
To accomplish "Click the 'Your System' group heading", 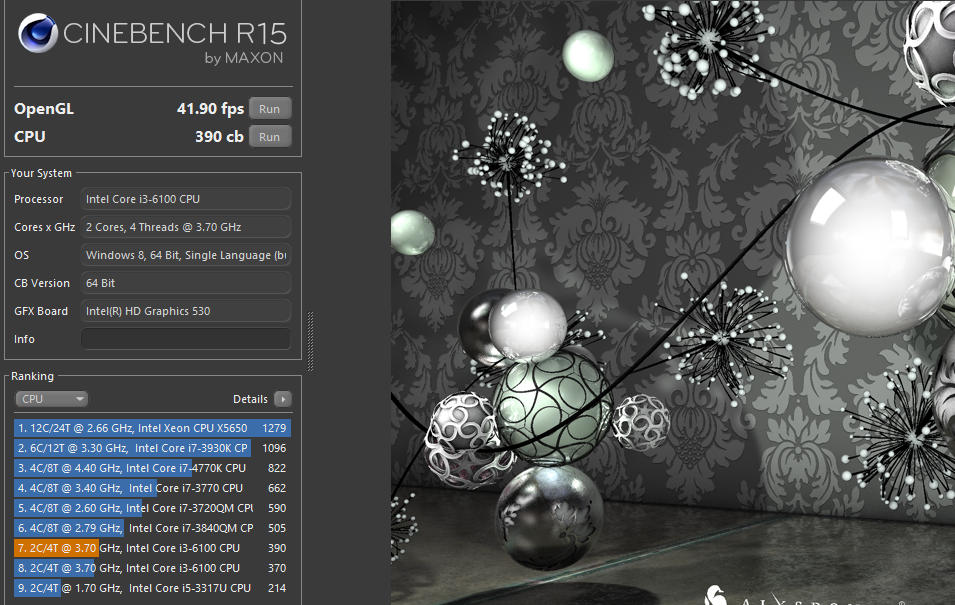I will pyautogui.click(x=41, y=173).
